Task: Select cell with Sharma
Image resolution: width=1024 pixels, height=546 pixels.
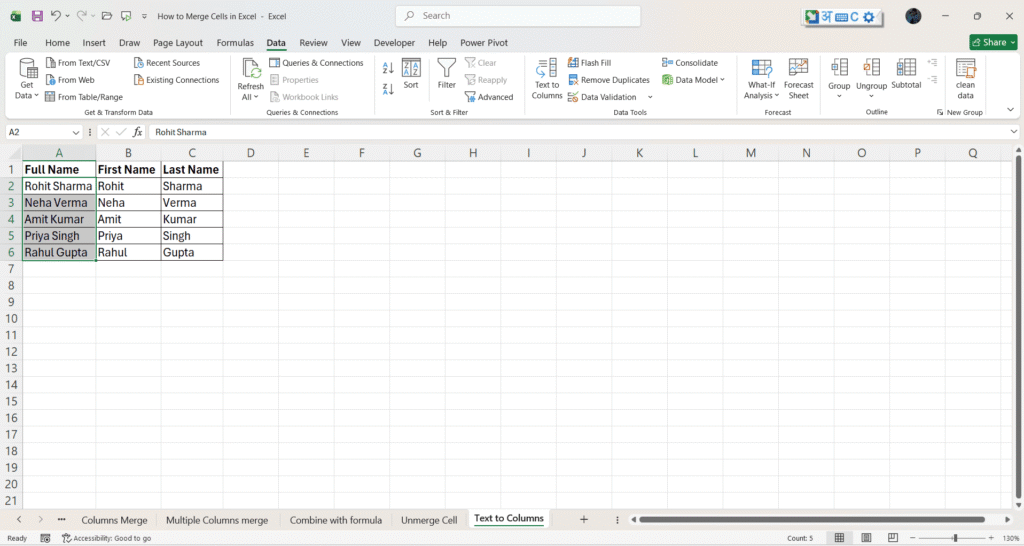Action: click(192, 186)
